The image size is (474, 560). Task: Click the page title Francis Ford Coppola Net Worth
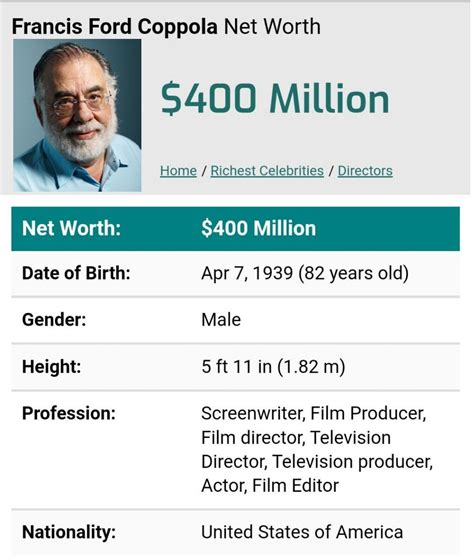point(166,26)
